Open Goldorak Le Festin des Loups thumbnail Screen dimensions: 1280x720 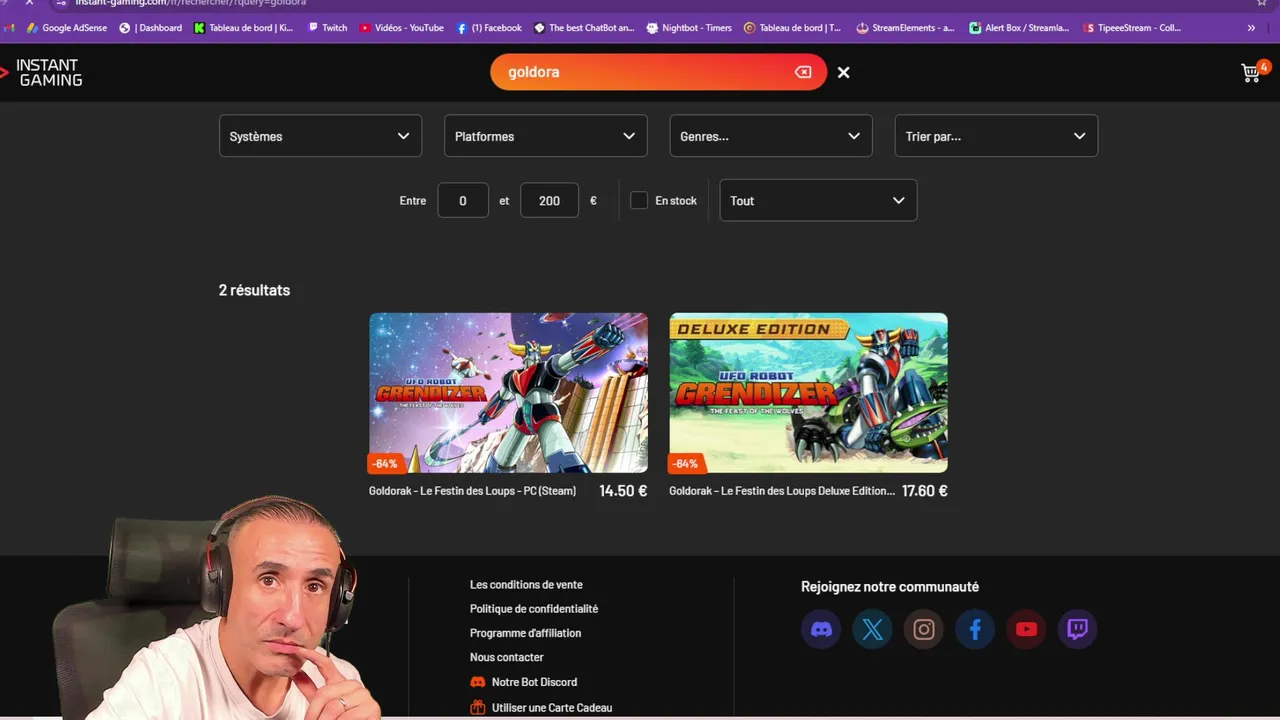point(508,392)
